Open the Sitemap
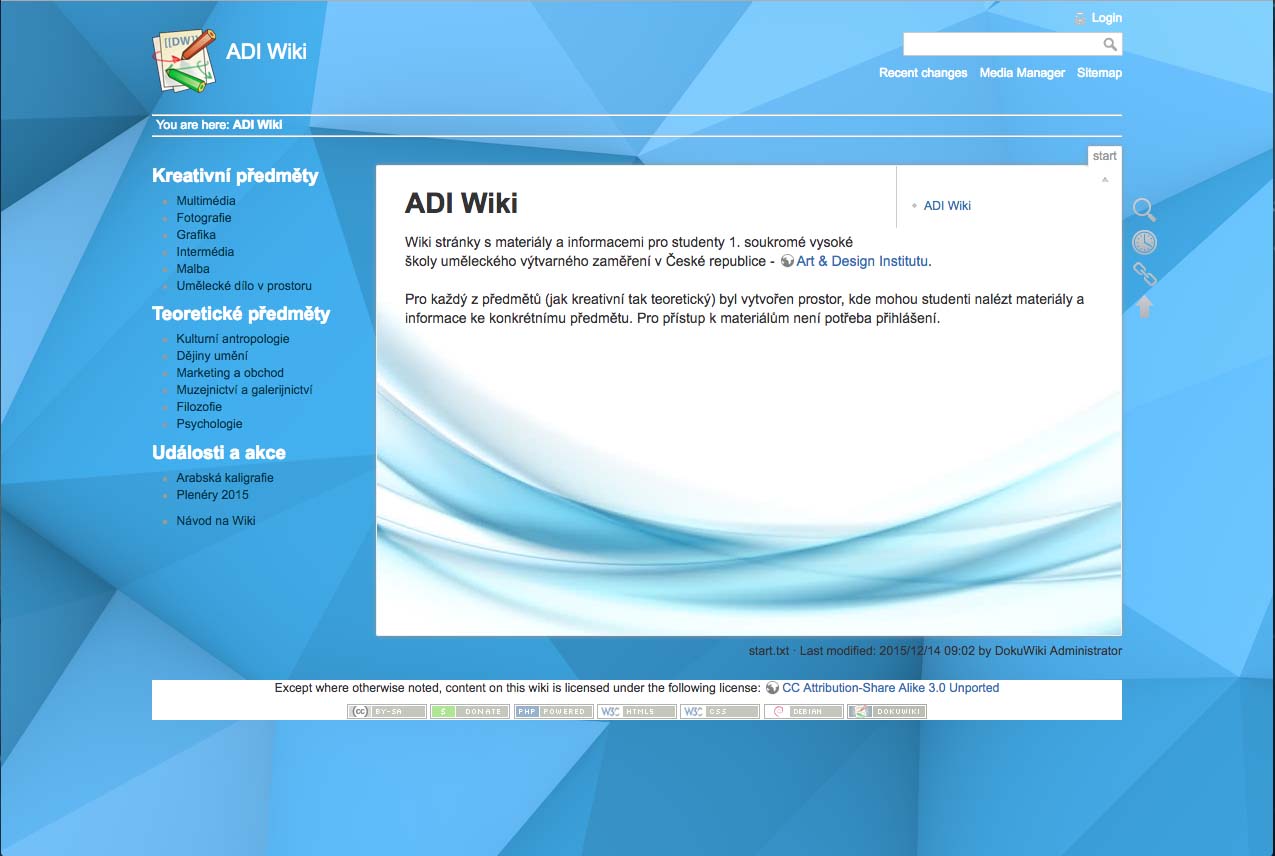Screen dimensions: 1275x856 coord(1099,73)
